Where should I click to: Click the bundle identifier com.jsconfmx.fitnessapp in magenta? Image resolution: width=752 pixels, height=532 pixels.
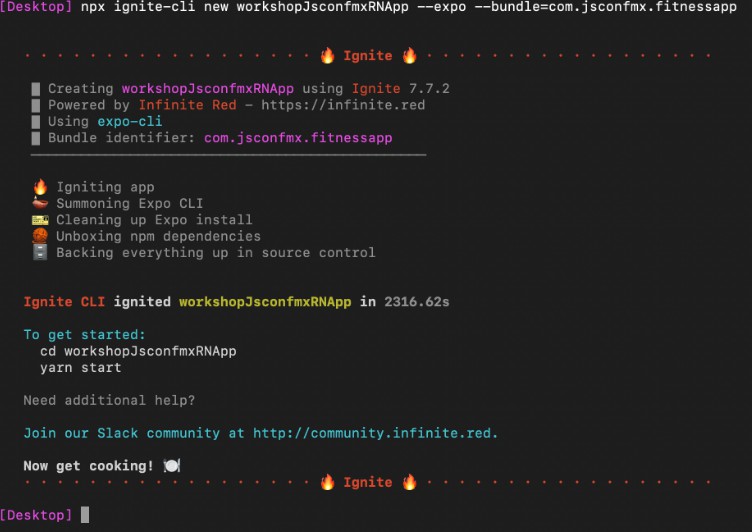pos(298,138)
